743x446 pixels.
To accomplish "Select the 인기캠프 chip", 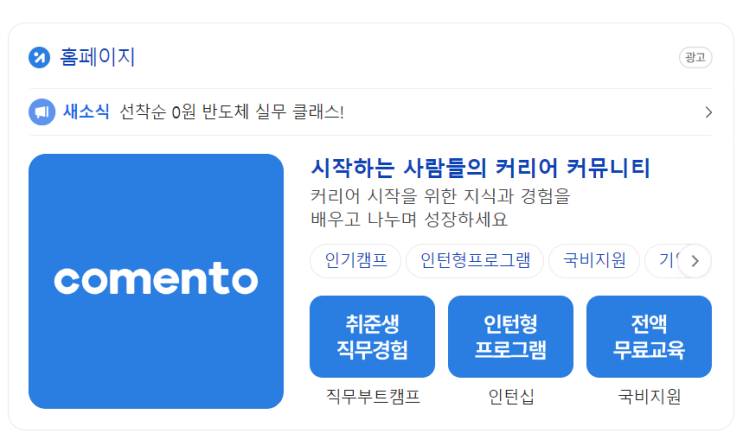I will tap(355, 261).
